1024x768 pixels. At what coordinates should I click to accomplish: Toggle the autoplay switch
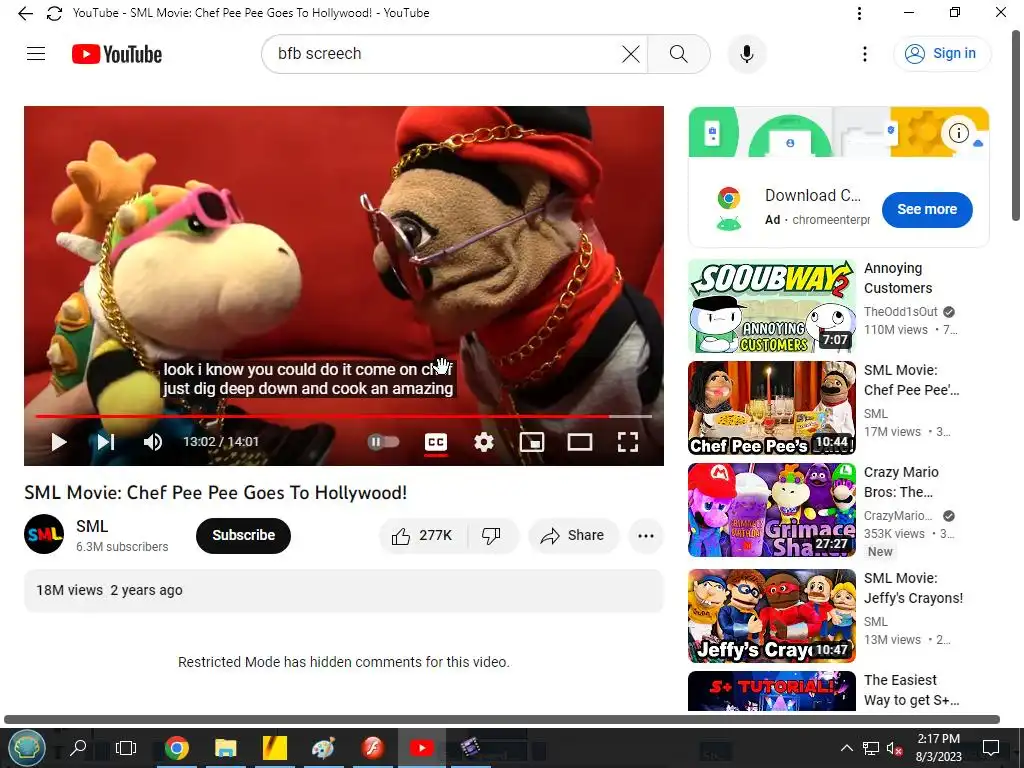click(383, 442)
